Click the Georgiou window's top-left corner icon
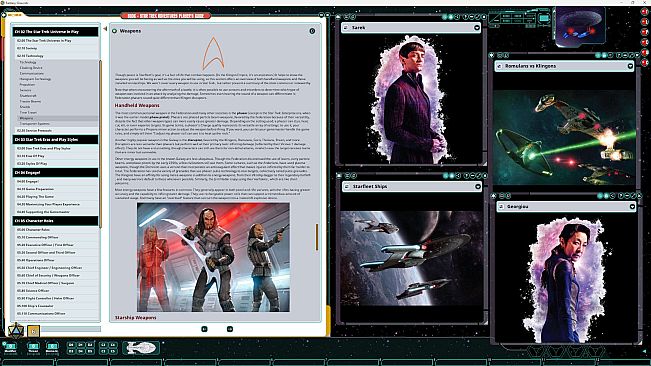Screen dimensions: 651x366 493,195
